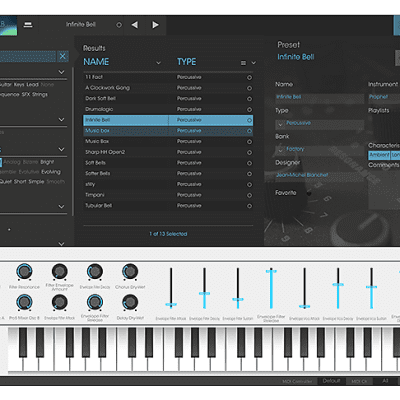Clear the search field with the X
This screenshot has height=400, width=400.
[x=63, y=56]
